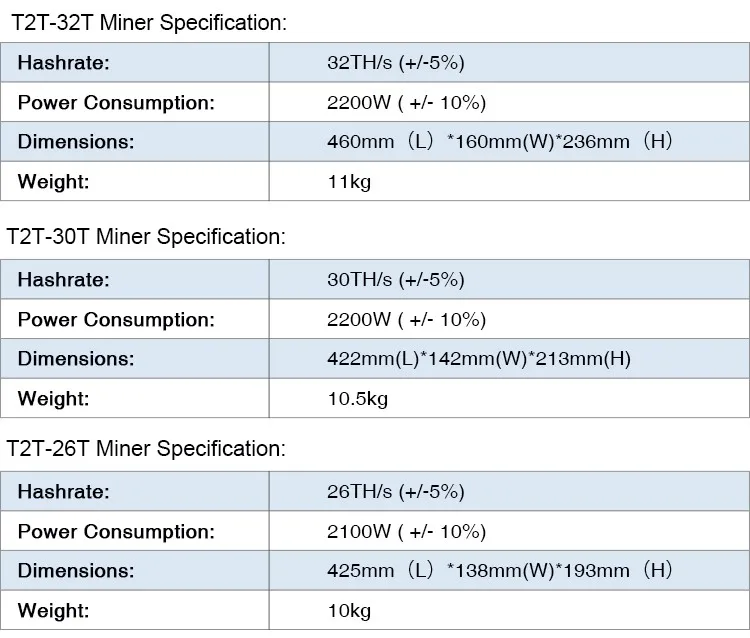
Task: Click the T2T-32T Miner Specification heading
Action: [146, 21]
